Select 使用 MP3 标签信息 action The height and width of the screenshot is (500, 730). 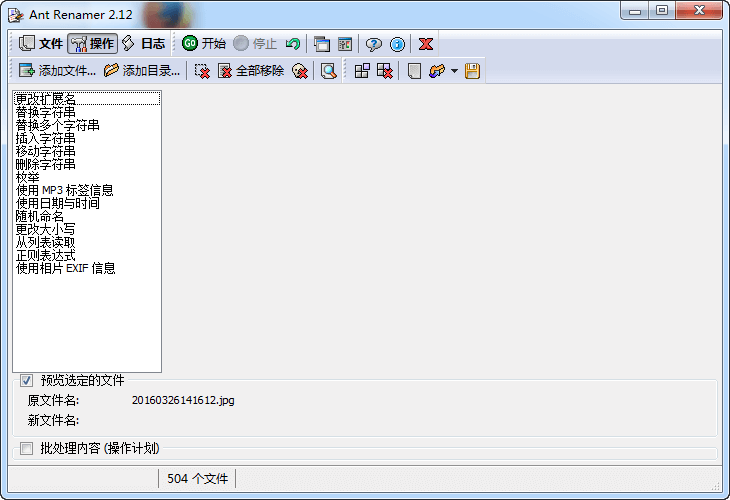pos(87,190)
